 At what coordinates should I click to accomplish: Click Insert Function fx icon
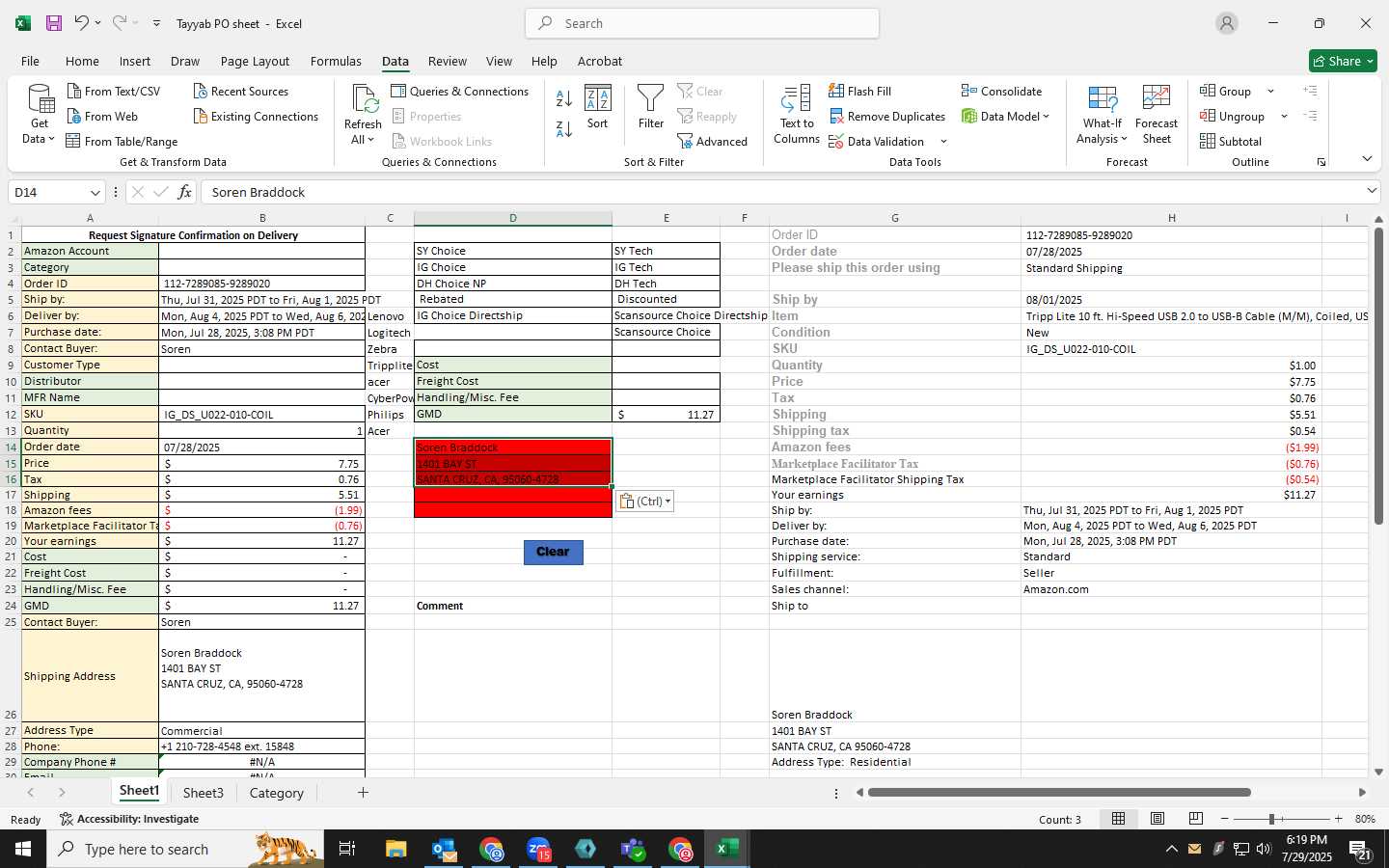point(184,192)
